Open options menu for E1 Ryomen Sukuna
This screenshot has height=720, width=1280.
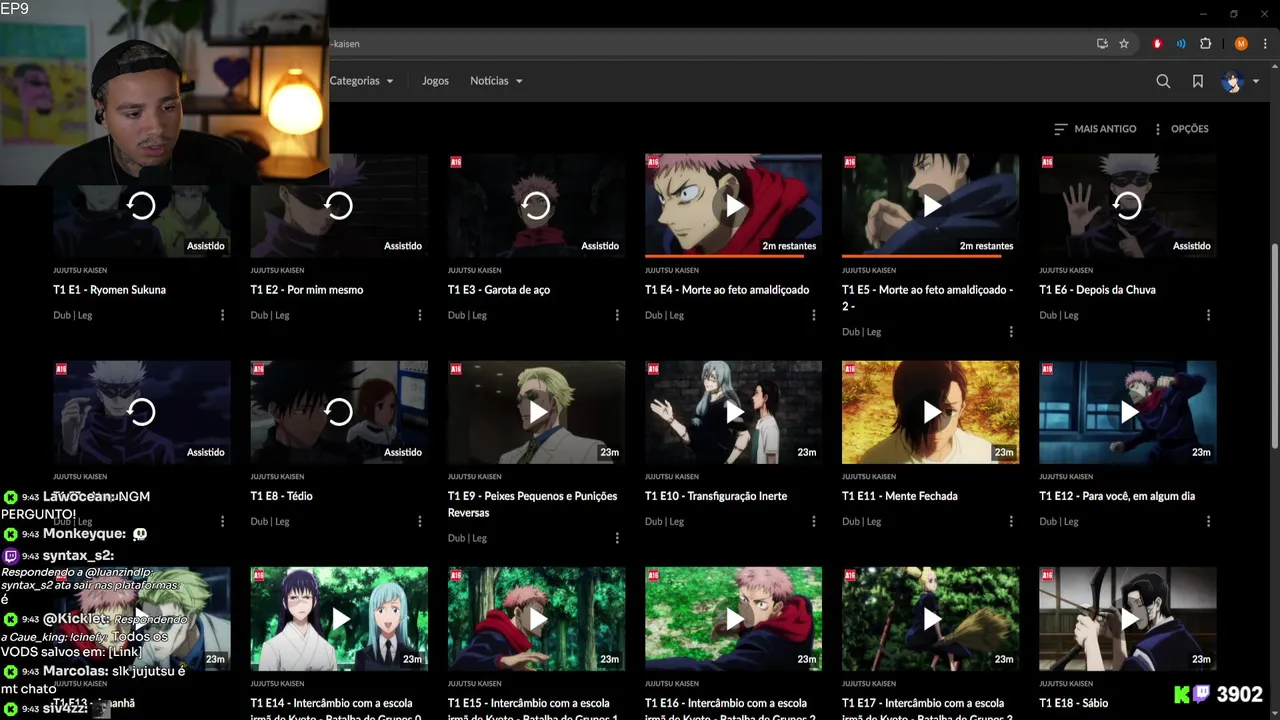point(222,315)
